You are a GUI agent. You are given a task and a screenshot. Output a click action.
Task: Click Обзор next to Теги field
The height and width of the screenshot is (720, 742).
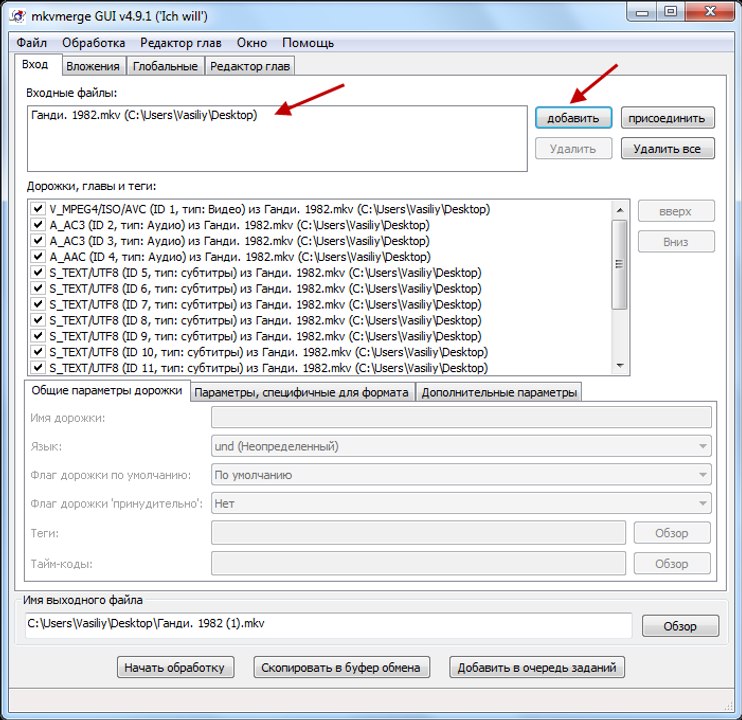[672, 533]
